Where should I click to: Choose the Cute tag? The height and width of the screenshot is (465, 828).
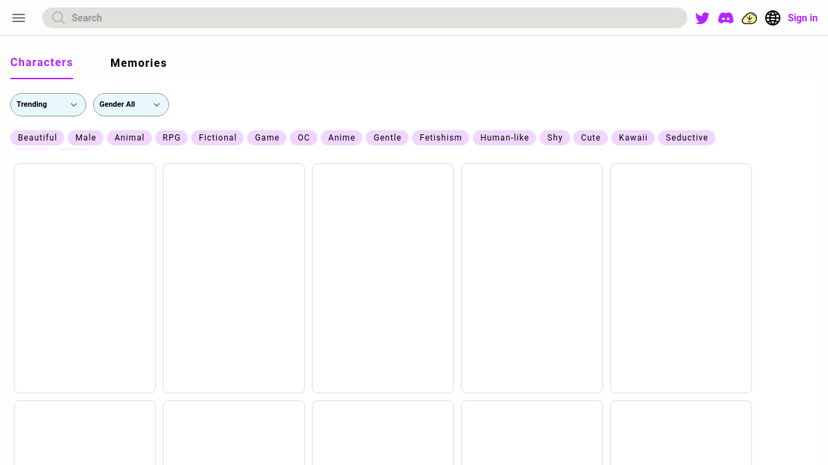click(590, 138)
